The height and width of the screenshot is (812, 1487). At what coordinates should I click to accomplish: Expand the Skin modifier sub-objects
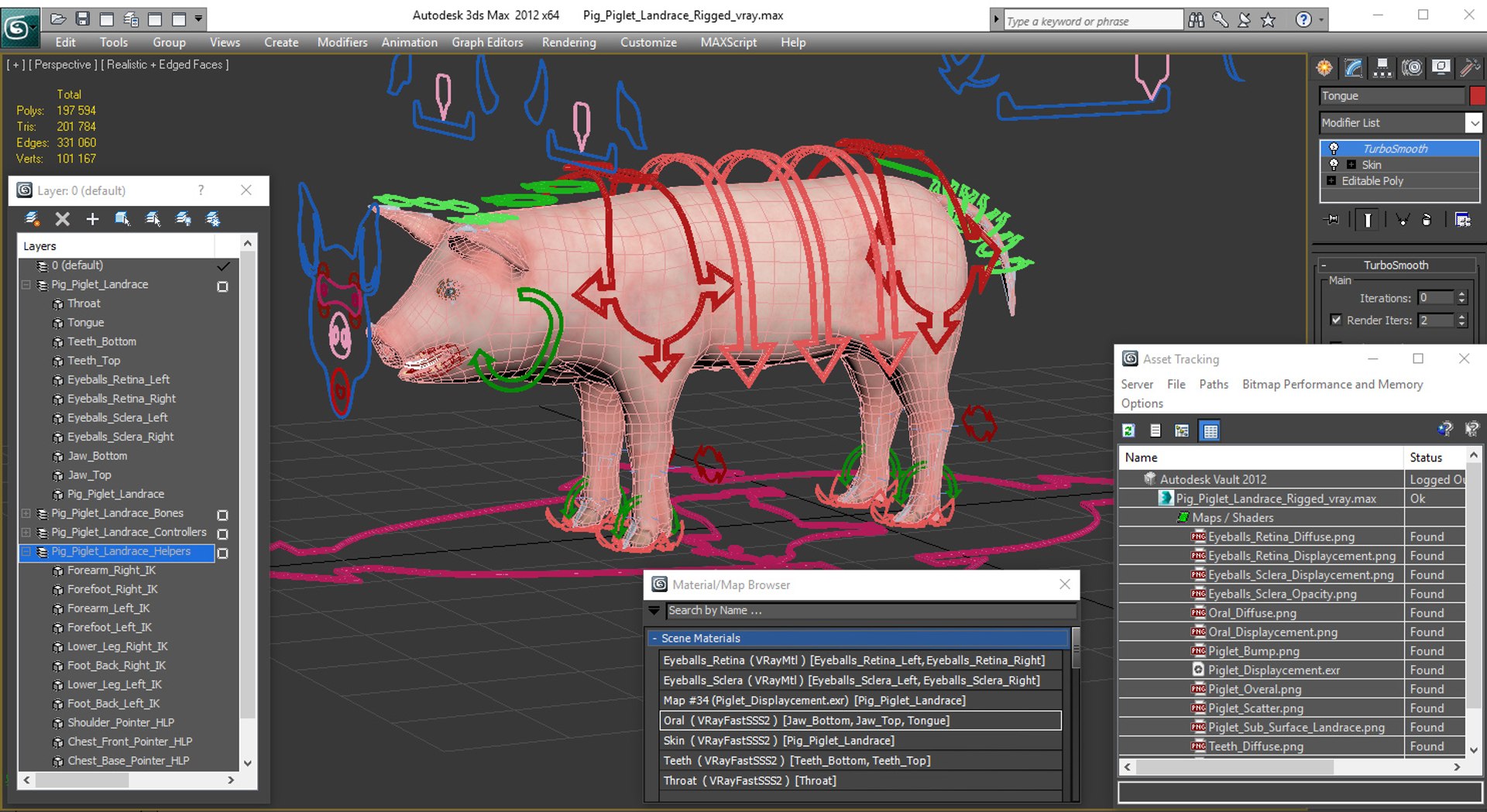tap(1351, 165)
